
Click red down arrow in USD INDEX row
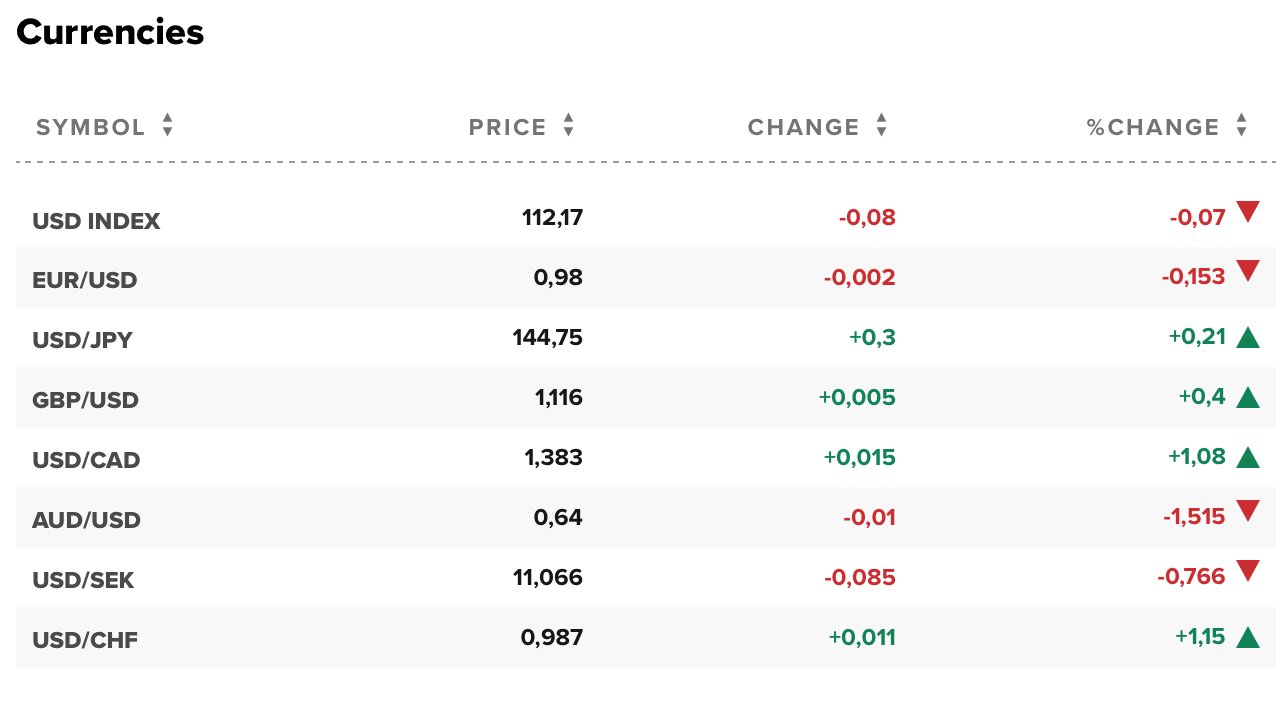tap(1247, 211)
